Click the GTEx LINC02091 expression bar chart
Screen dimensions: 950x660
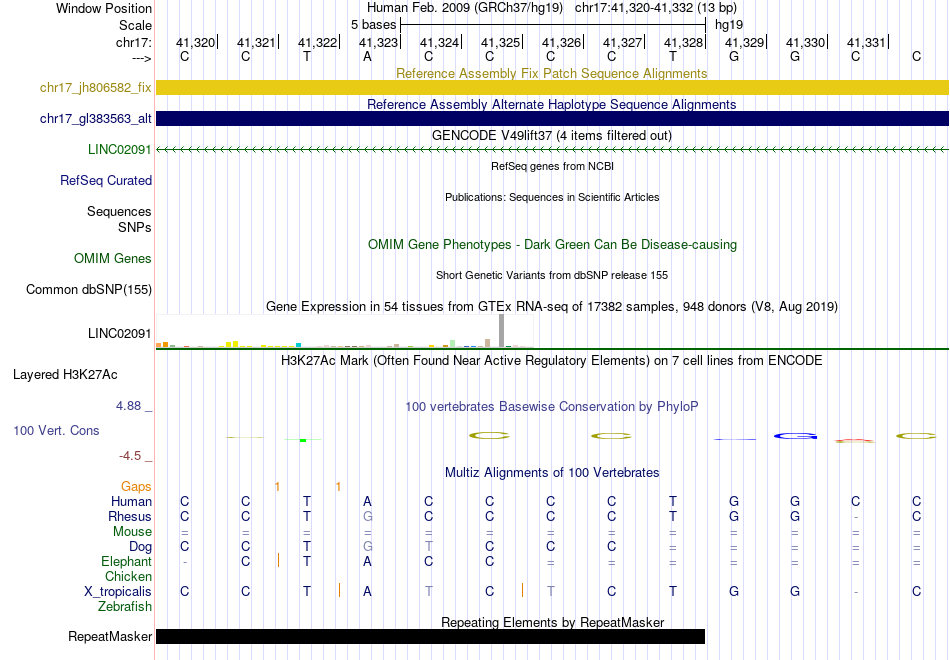point(345,331)
